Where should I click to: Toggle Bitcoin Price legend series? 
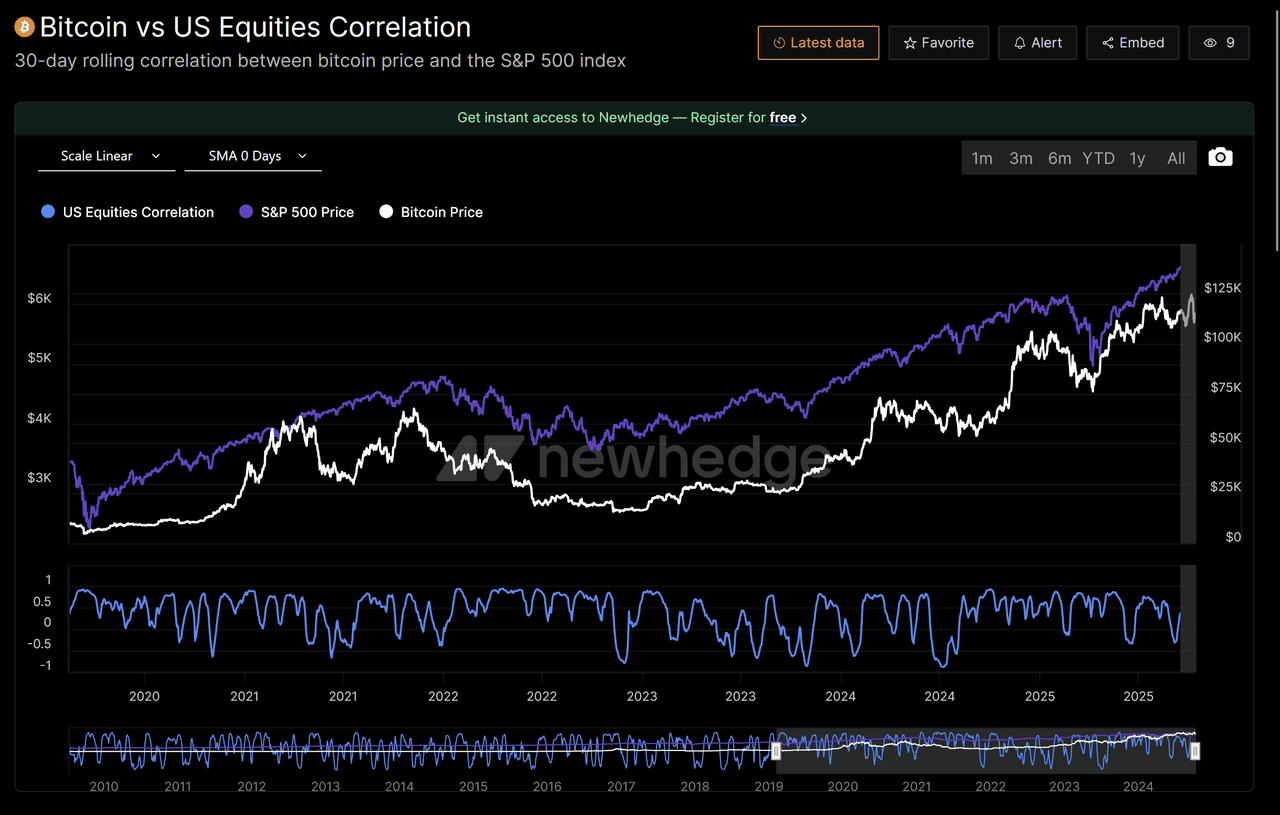(431, 212)
